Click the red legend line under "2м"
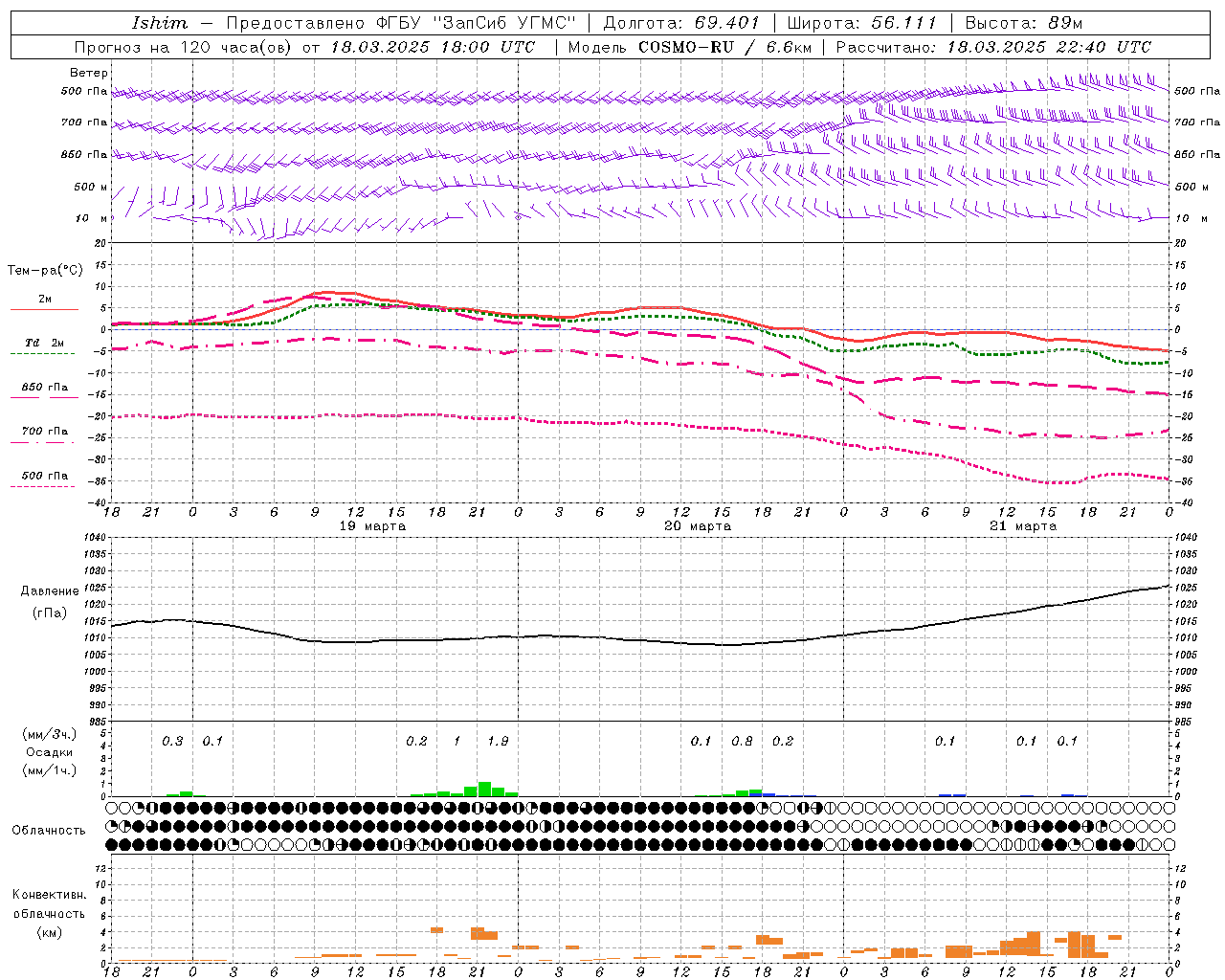The image size is (1225, 980). (x=44, y=310)
